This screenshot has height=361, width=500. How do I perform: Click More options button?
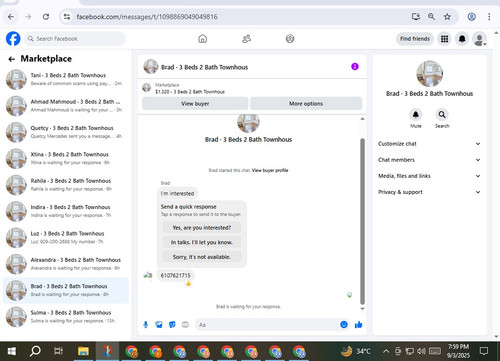(306, 104)
